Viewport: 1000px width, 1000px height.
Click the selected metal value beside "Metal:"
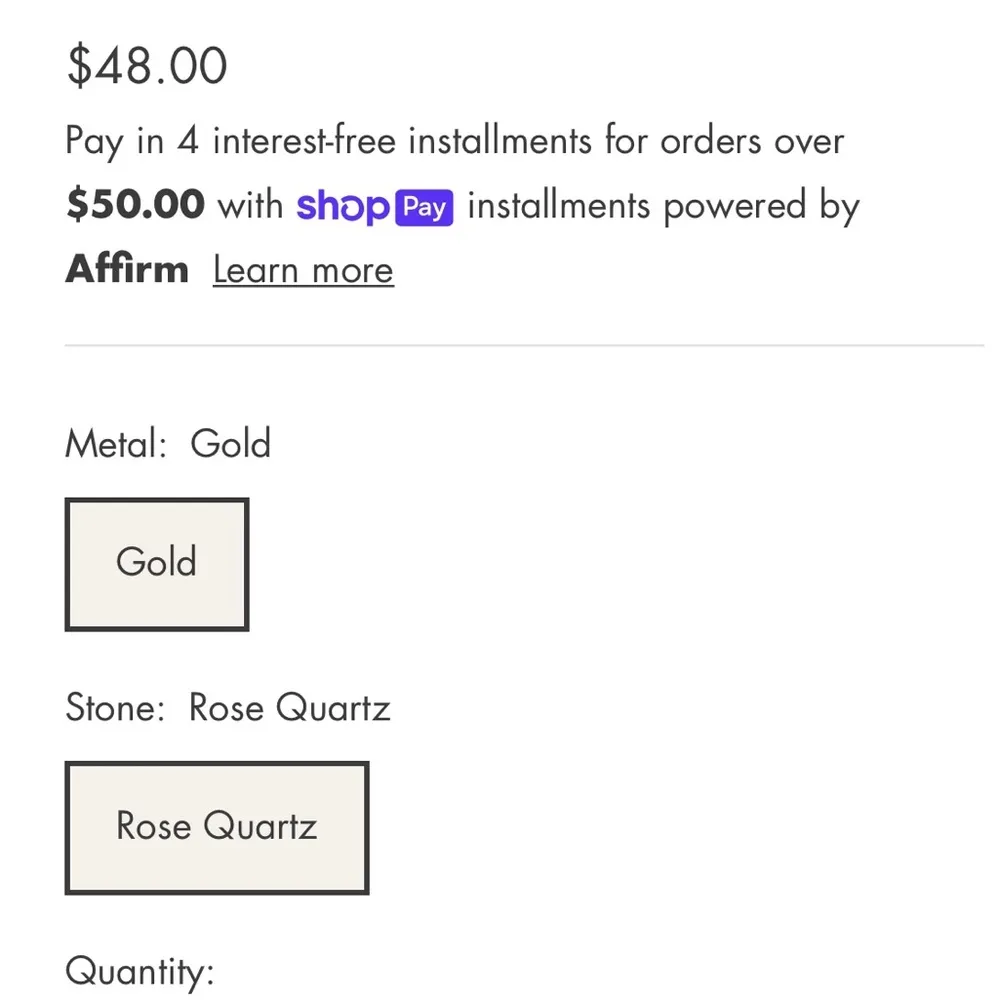[231, 443]
